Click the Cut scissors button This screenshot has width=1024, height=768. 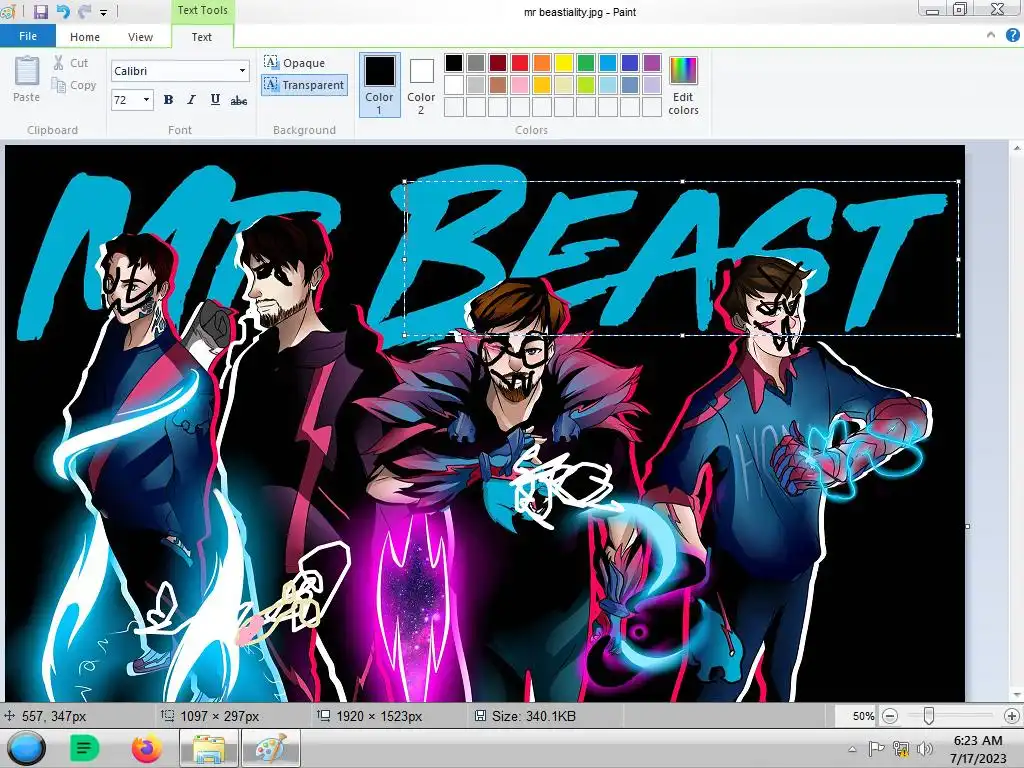click(x=71, y=63)
